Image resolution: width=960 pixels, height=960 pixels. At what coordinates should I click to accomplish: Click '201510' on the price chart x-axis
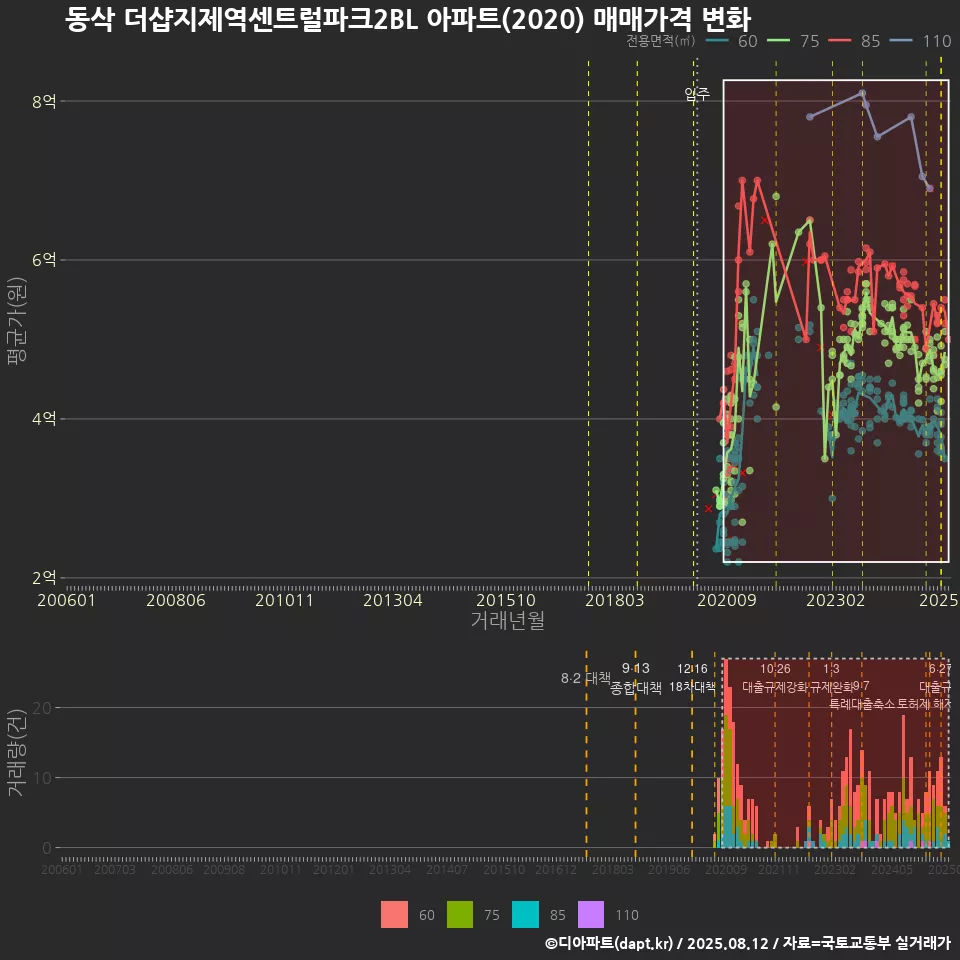point(506,600)
